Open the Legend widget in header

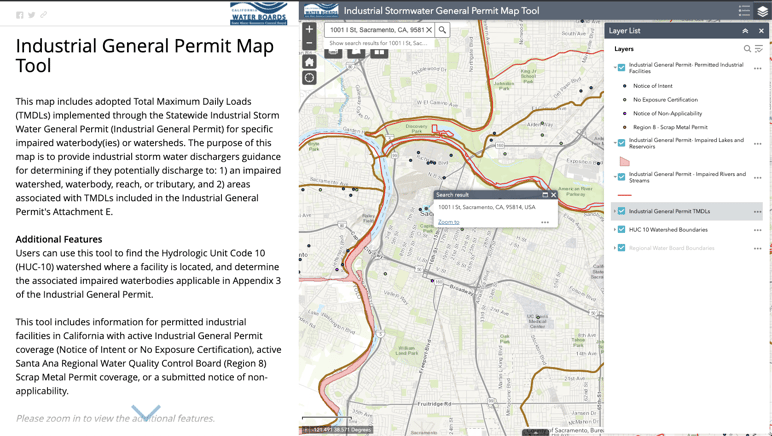coord(744,11)
